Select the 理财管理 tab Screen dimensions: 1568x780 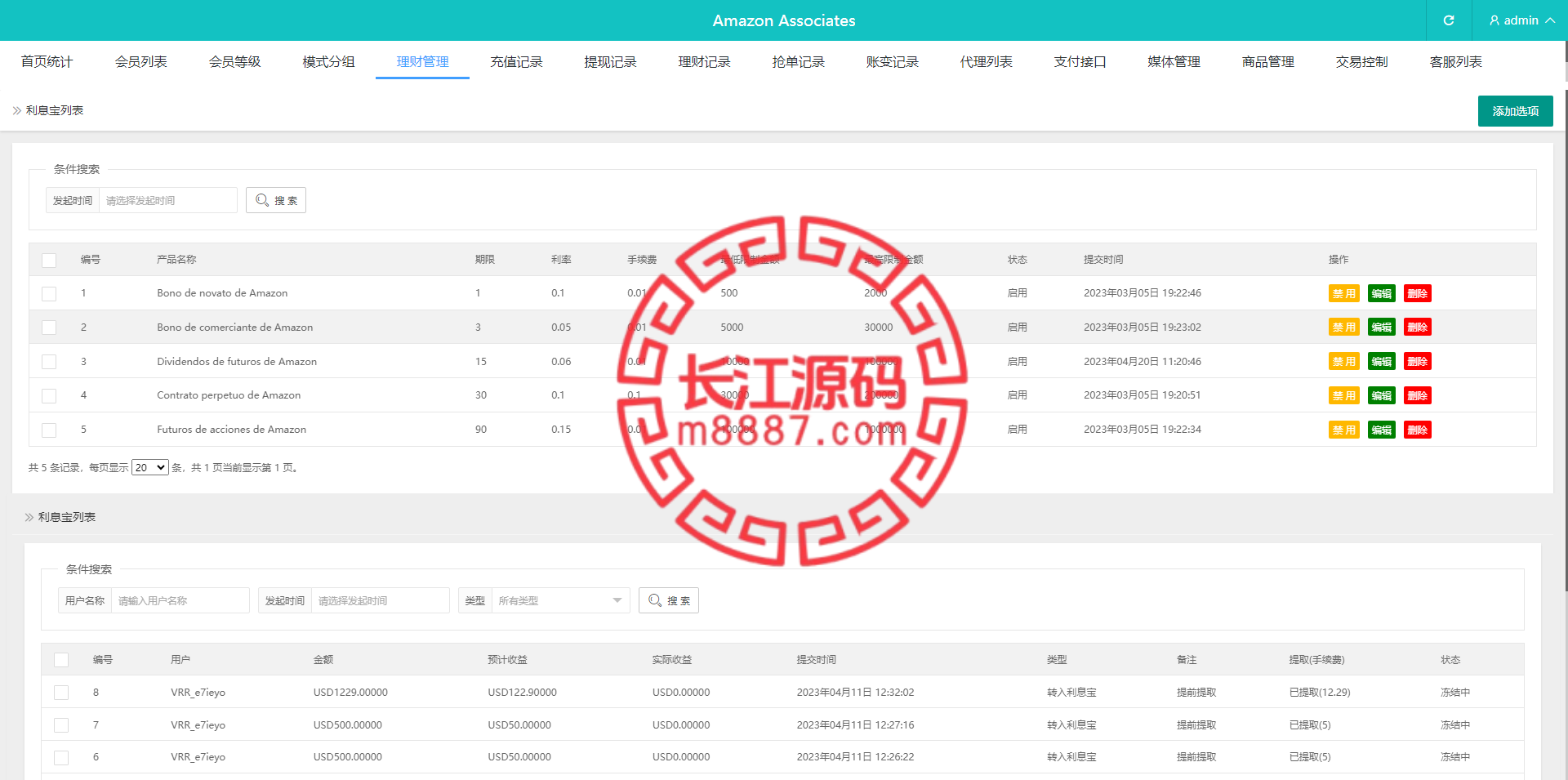point(422,61)
